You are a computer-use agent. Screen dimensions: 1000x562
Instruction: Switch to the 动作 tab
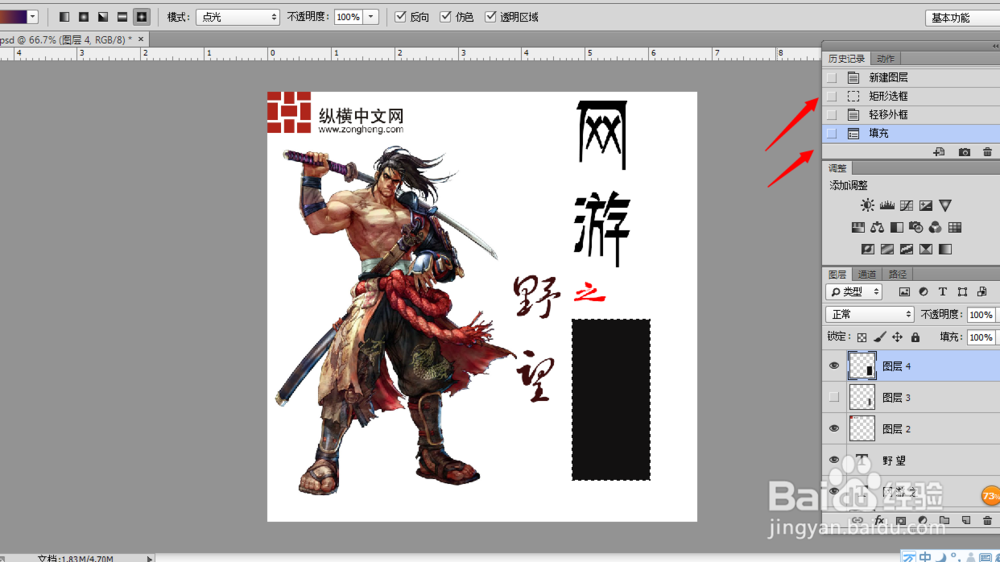pyautogui.click(x=885, y=59)
